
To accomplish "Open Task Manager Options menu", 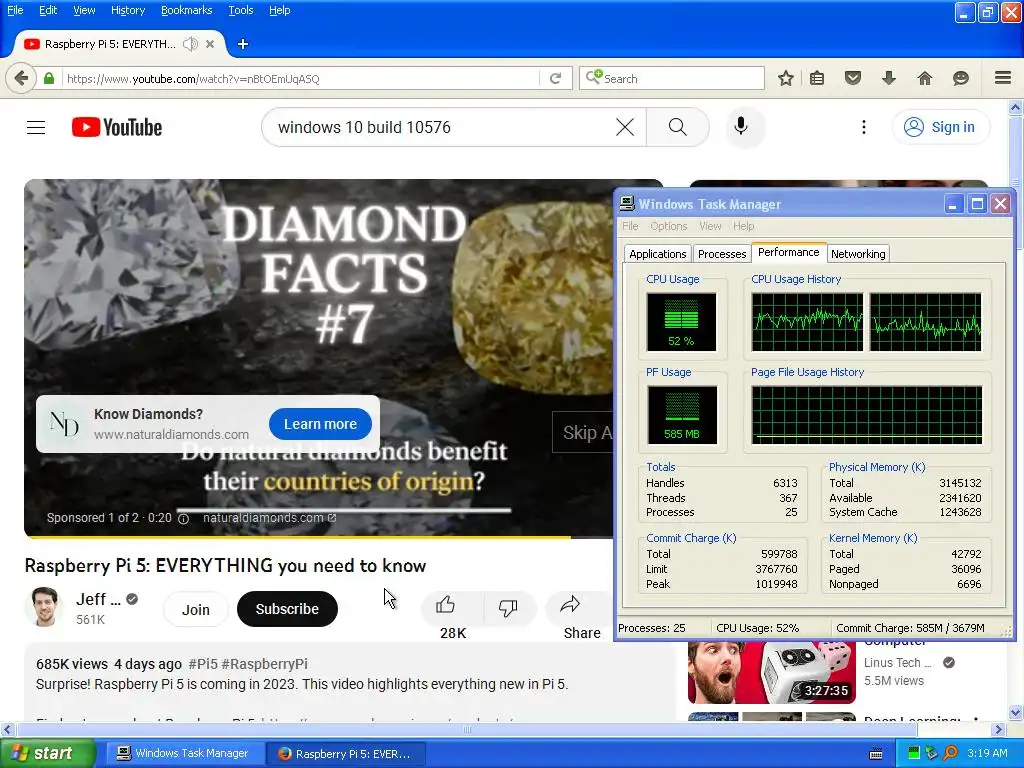I will [668, 226].
